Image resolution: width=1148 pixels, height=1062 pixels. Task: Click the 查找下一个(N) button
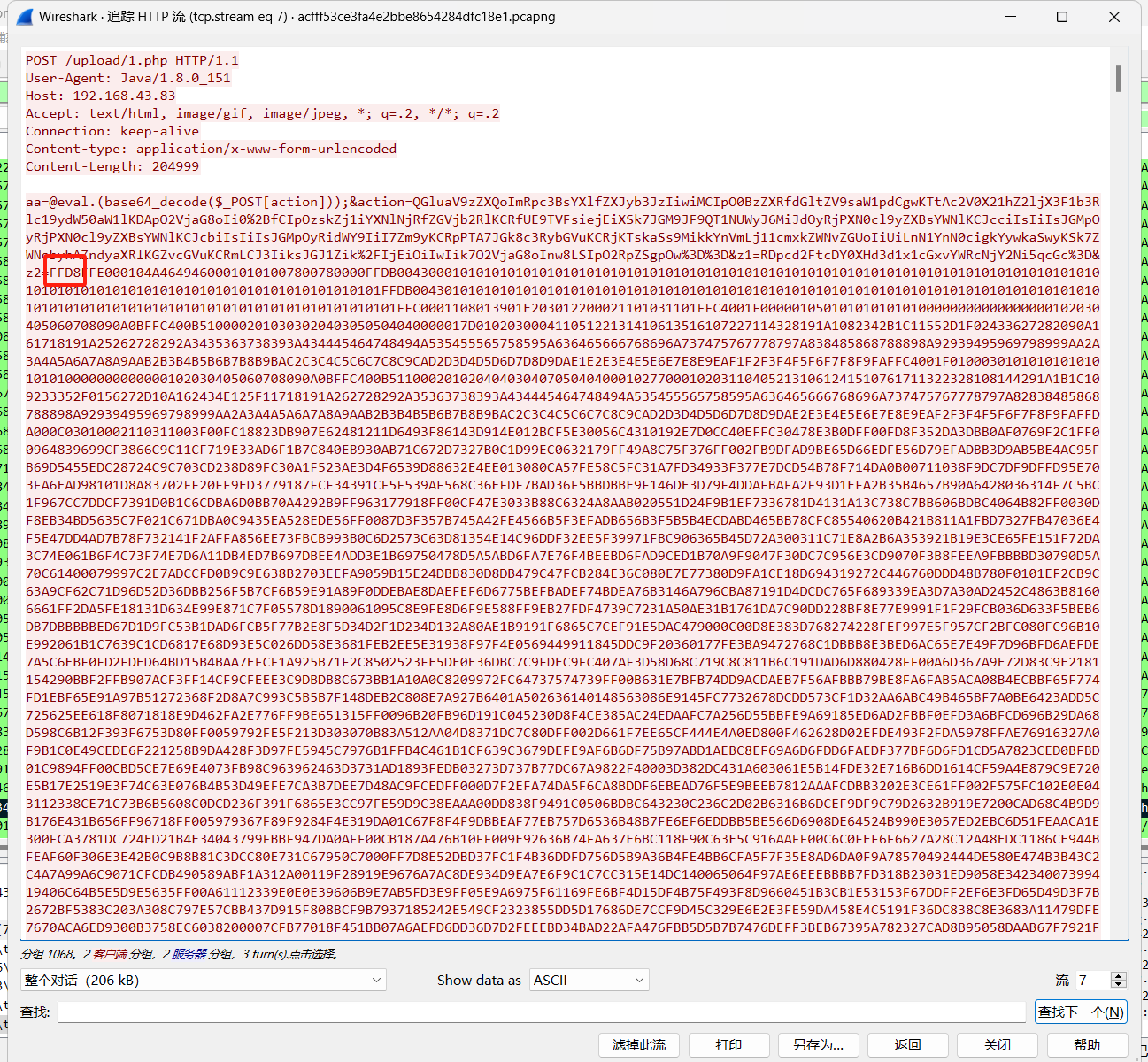(1081, 1012)
